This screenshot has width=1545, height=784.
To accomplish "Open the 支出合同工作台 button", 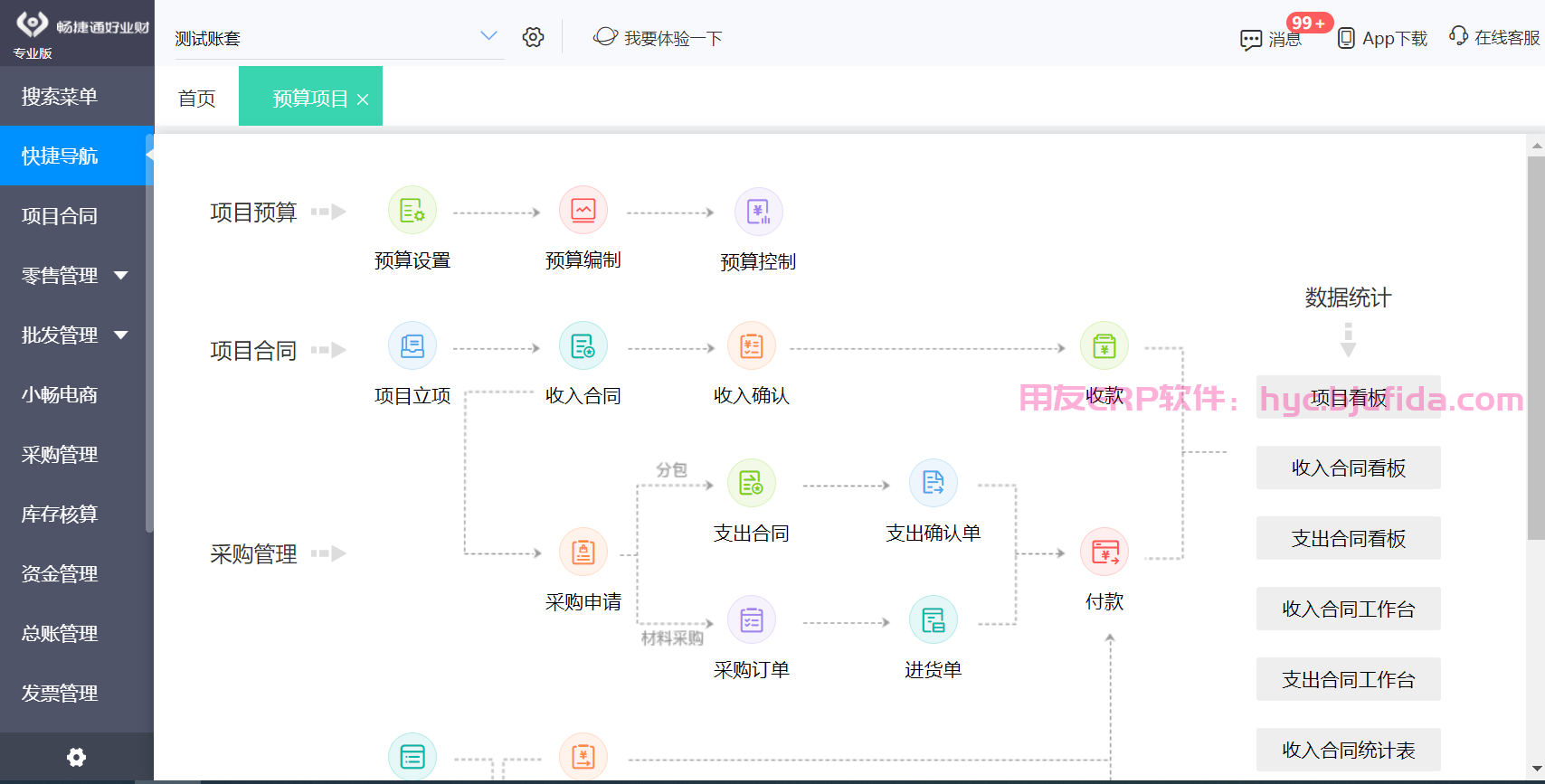I will coord(1349,679).
